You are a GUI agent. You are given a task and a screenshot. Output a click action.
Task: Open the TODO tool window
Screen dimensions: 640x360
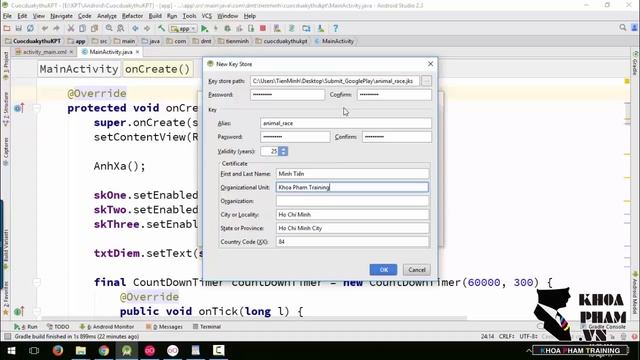pyautogui.click(x=58, y=327)
